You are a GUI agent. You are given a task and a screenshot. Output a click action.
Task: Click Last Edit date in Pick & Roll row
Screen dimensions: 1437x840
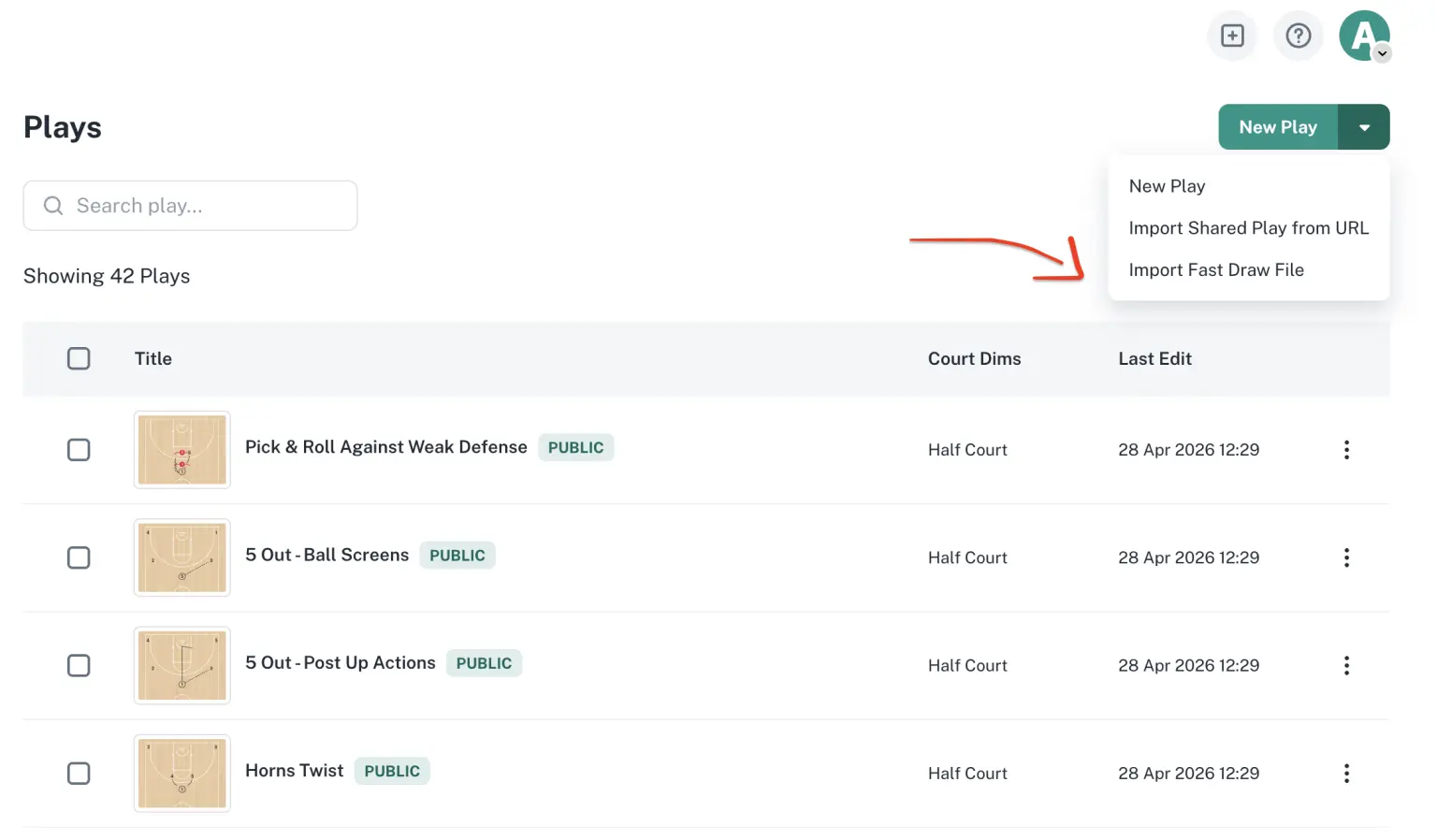point(1188,450)
